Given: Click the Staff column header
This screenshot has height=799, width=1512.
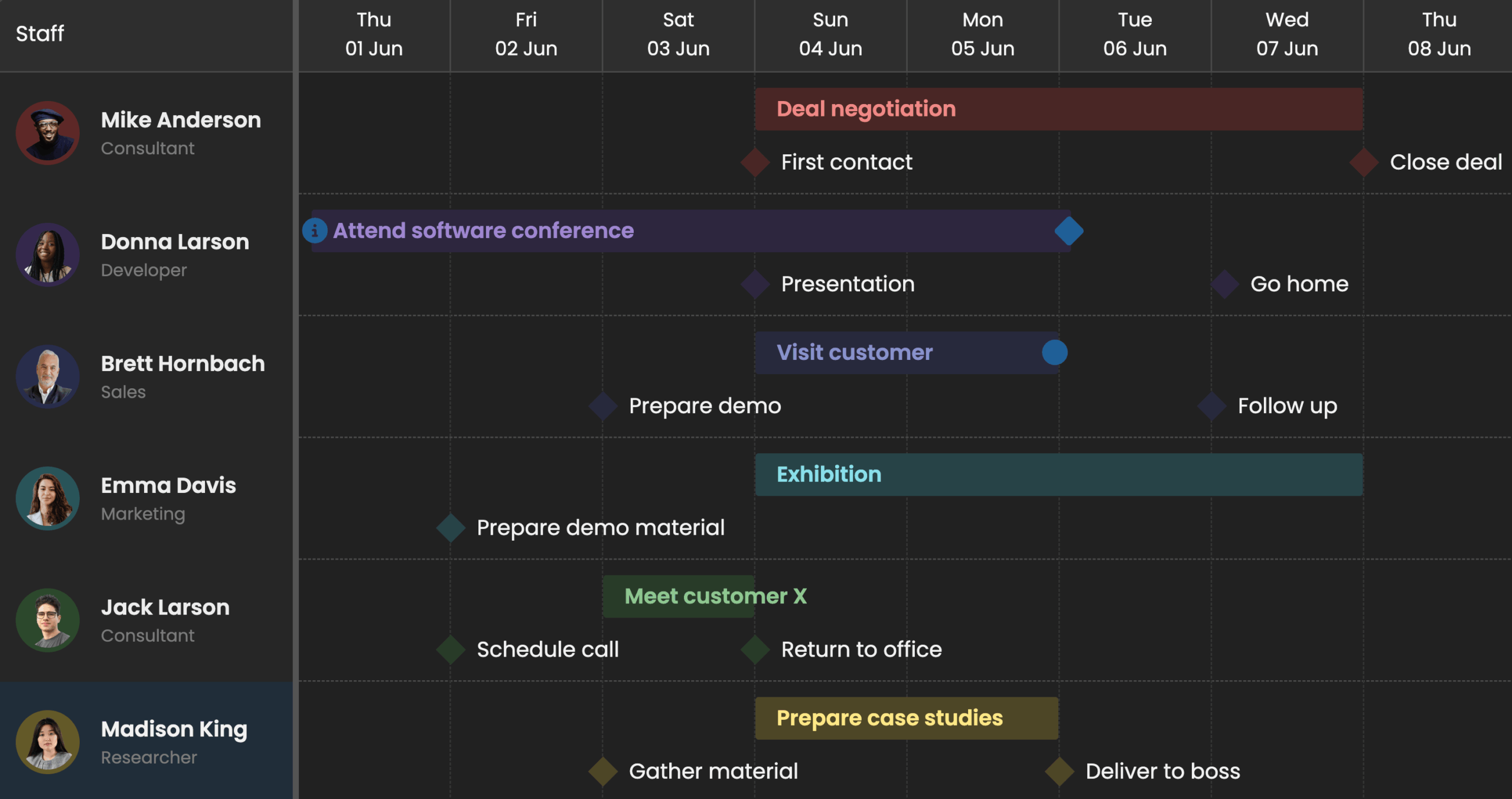Looking at the screenshot, I should [x=40, y=34].
